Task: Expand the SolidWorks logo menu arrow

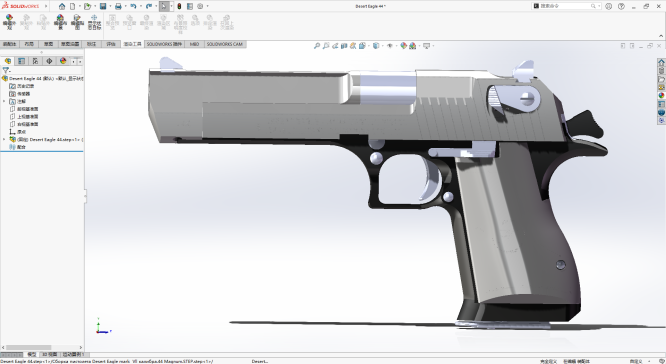Action: coord(46,6)
